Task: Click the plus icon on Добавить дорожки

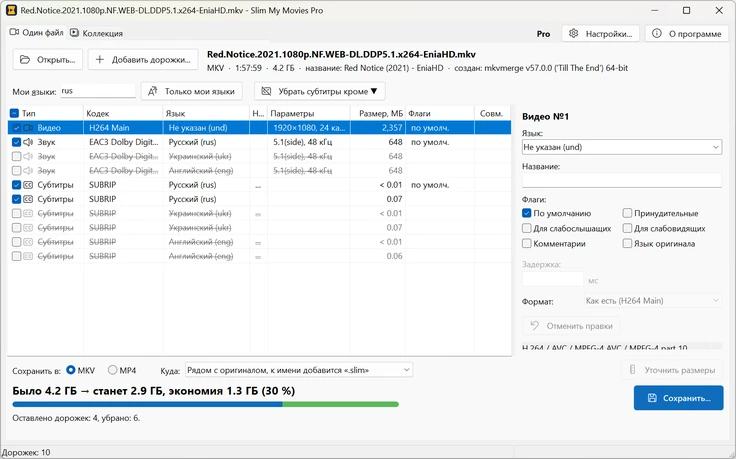Action: pos(100,60)
